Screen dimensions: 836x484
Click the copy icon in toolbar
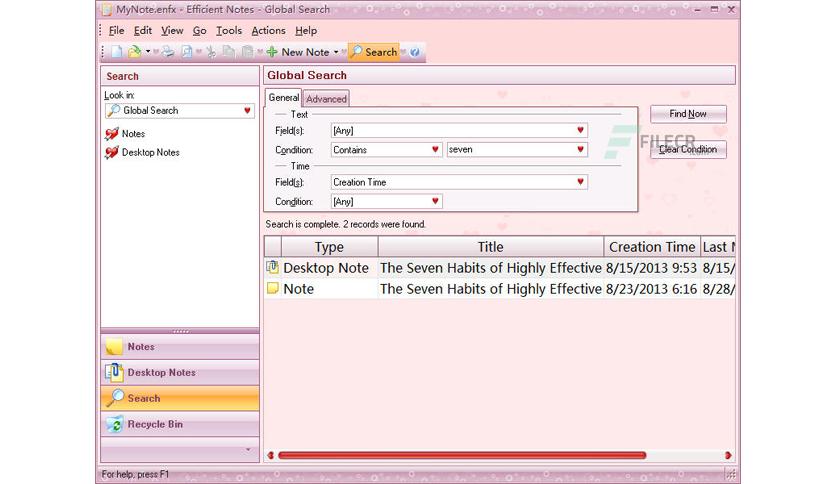(229, 52)
